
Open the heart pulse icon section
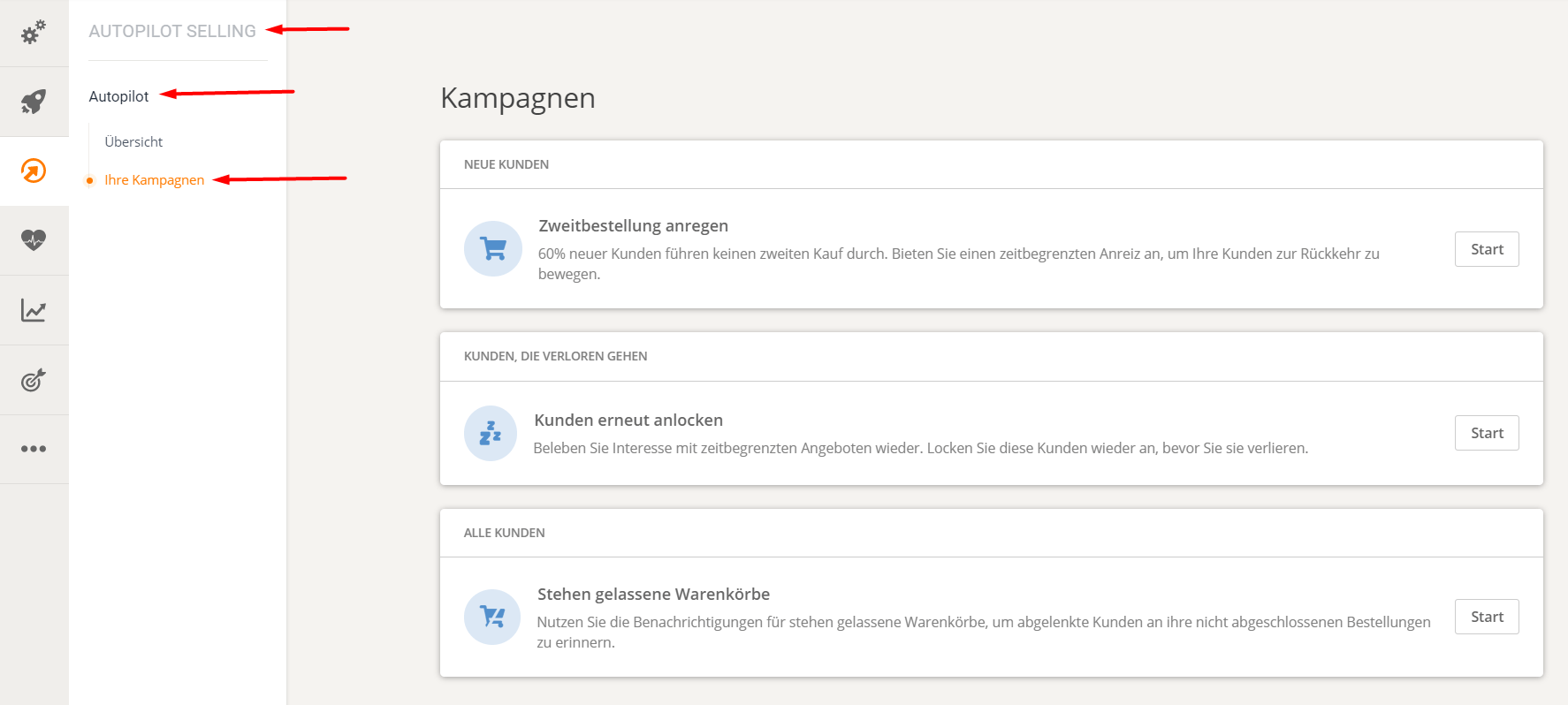coord(34,239)
